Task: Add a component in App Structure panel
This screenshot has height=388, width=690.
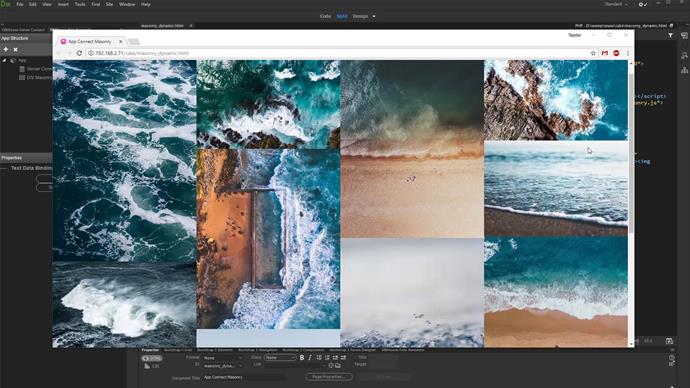Action: [6, 49]
